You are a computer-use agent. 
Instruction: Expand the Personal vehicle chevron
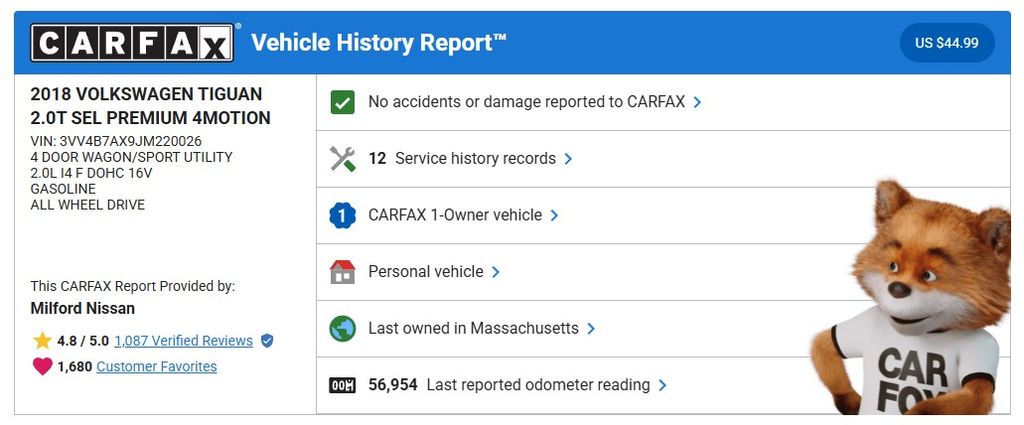coord(496,272)
